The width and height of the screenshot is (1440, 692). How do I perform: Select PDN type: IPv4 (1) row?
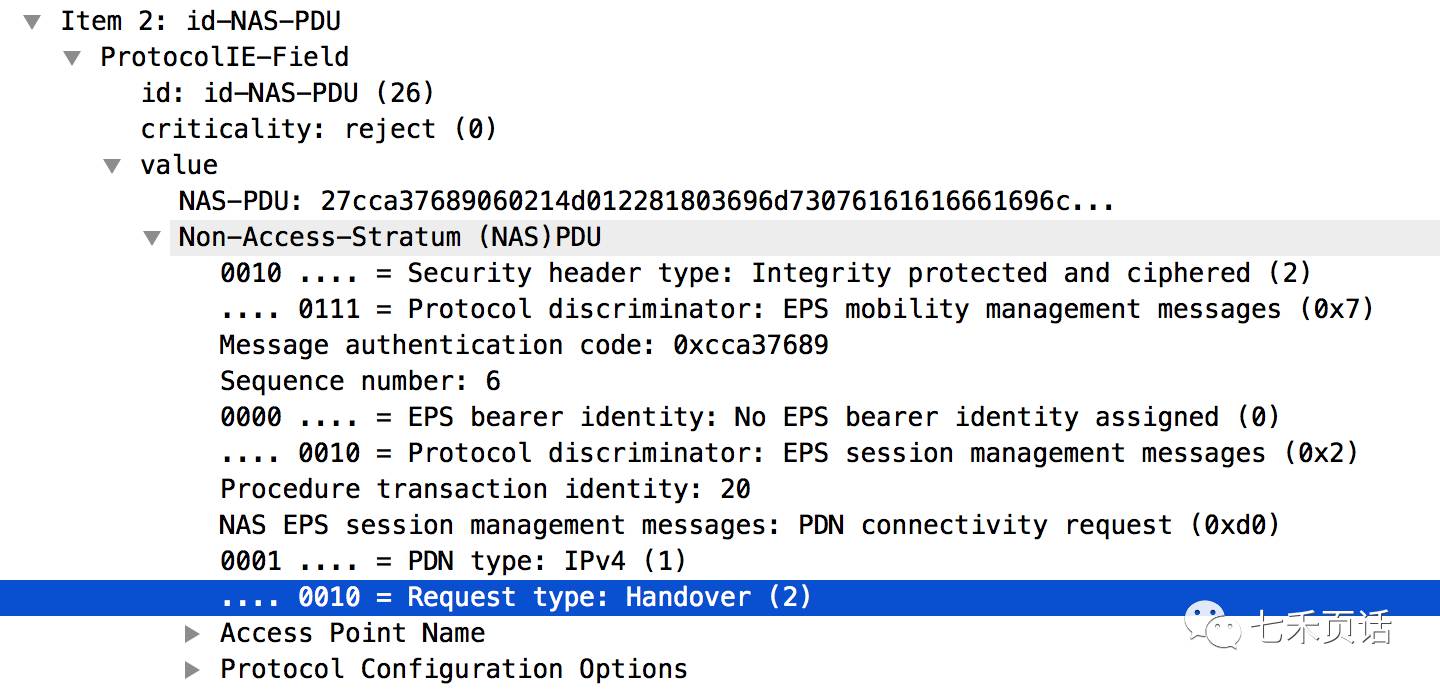(453, 561)
